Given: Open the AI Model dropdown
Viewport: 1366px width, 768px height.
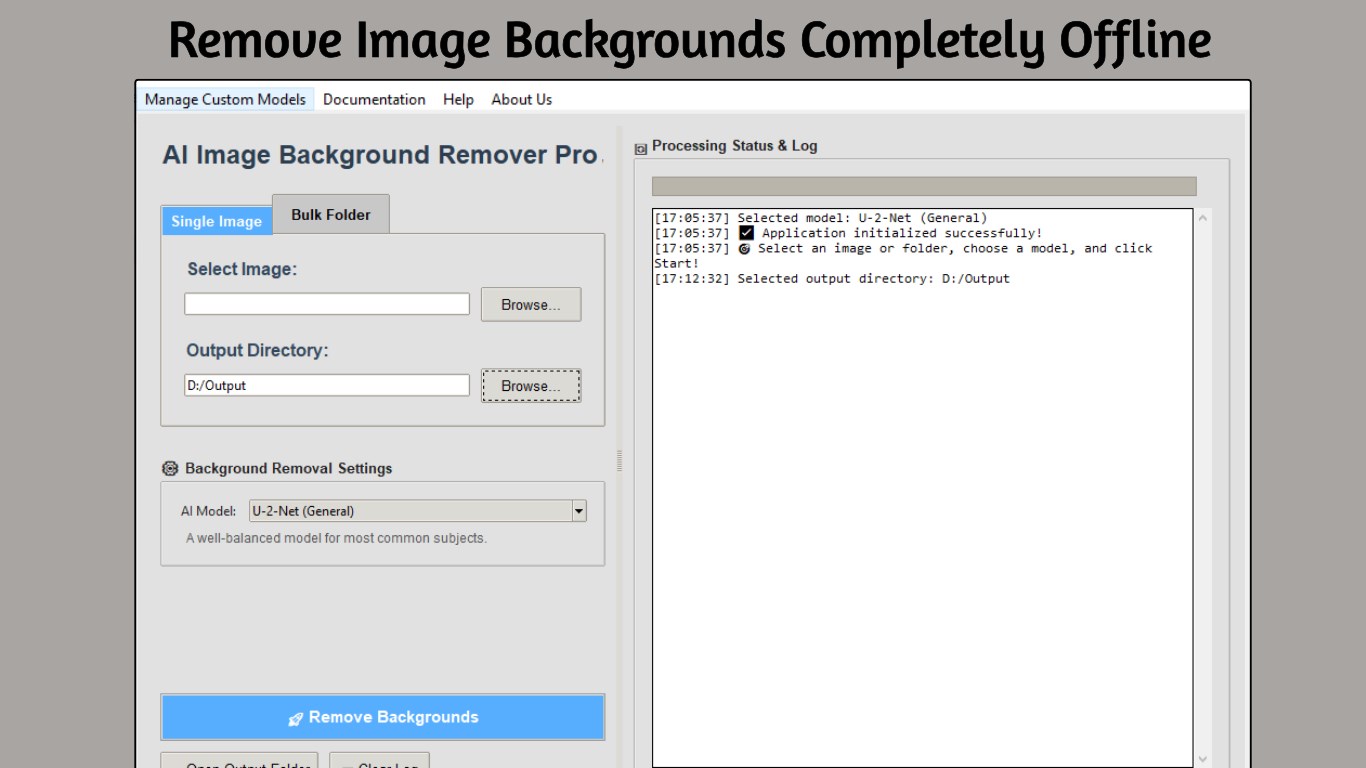Looking at the screenshot, I should [x=578, y=511].
